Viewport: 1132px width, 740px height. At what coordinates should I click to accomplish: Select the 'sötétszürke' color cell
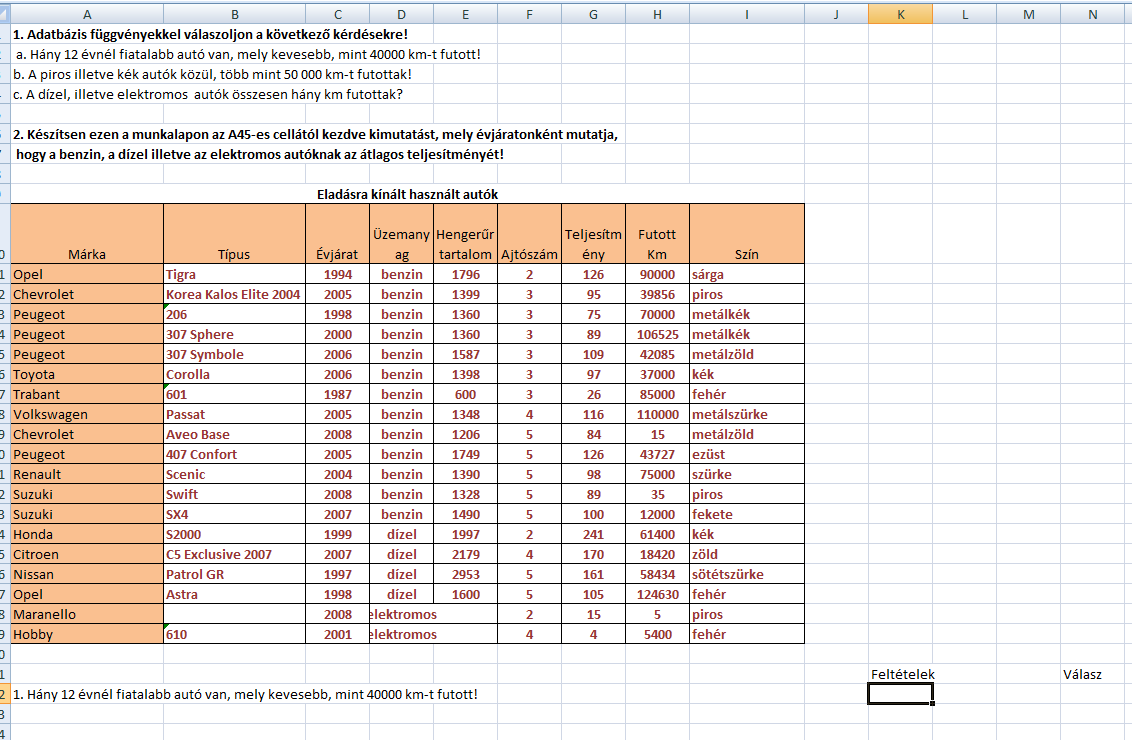point(746,575)
